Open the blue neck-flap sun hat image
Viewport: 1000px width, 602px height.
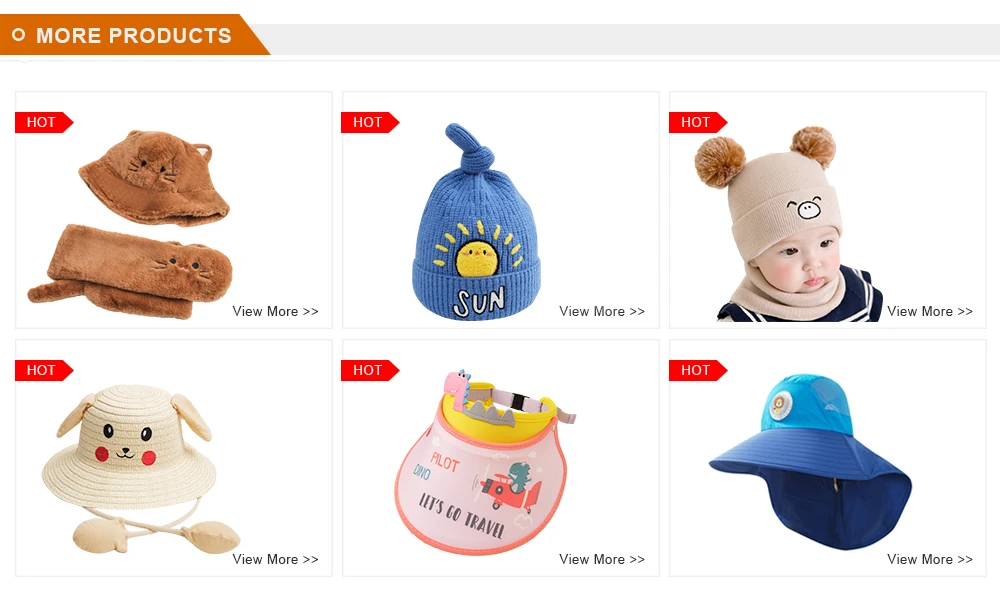(811, 462)
